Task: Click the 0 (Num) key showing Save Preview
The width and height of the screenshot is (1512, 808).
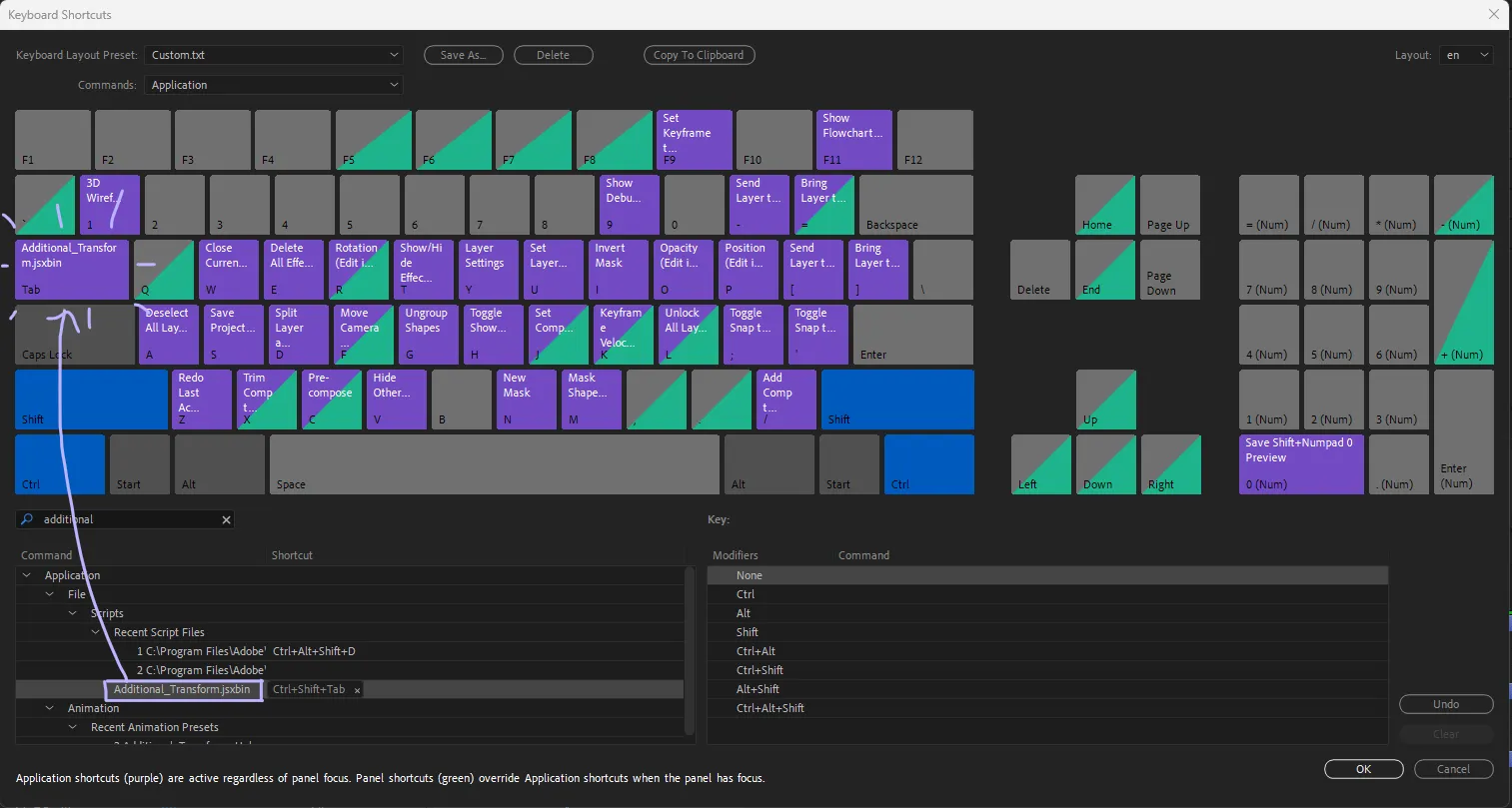Action: 1301,464
